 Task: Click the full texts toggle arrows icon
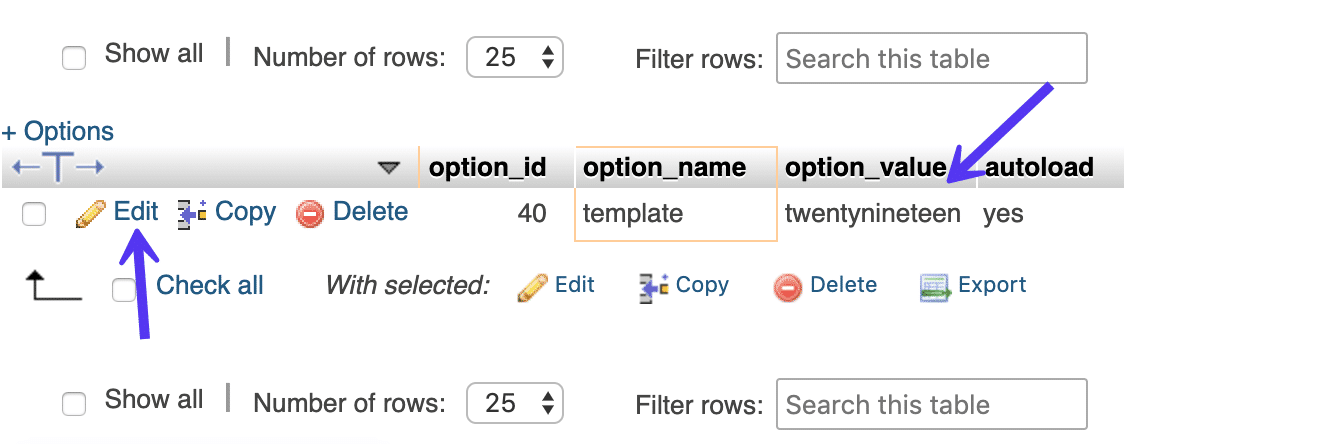(x=58, y=168)
